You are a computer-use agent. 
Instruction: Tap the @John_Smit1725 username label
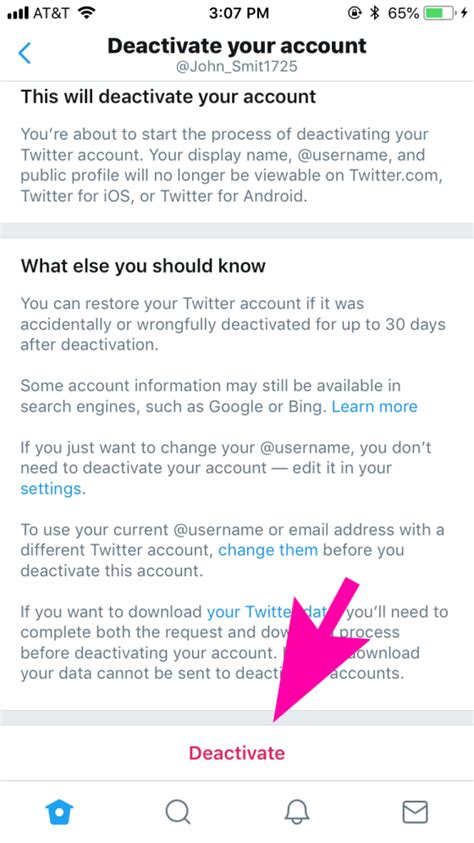pos(237,67)
